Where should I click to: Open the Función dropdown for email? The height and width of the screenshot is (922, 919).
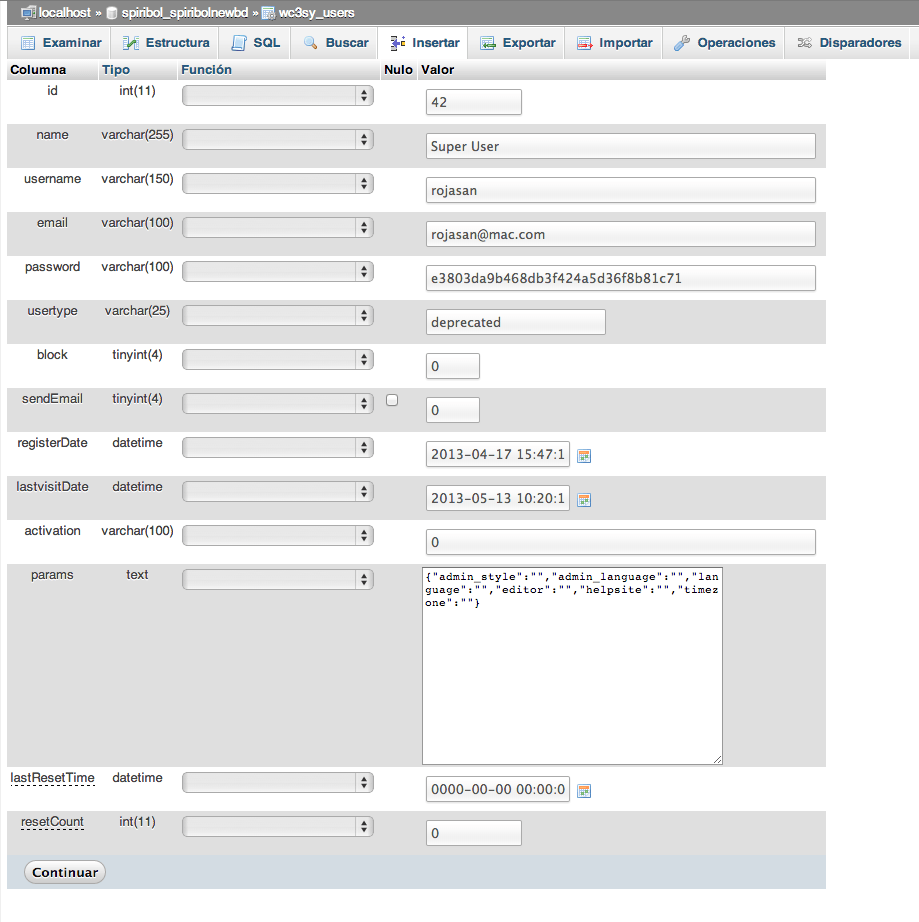pyautogui.click(x=278, y=228)
